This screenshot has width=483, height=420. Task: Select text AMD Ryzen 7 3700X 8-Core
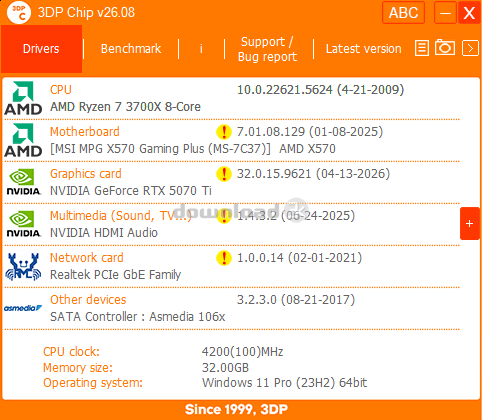tap(125, 107)
